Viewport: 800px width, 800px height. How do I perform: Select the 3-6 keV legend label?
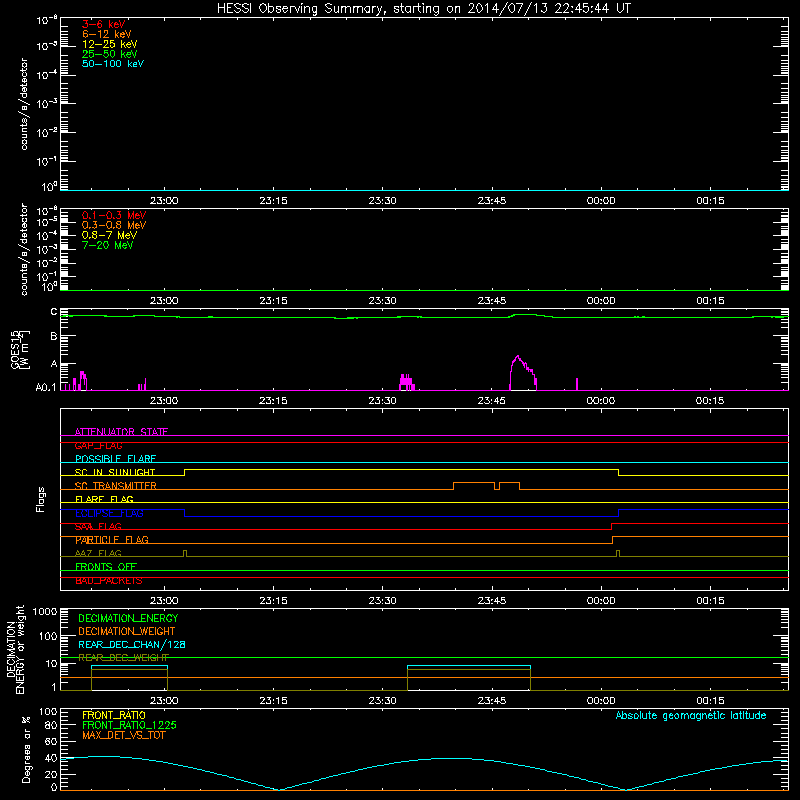(x=104, y=24)
